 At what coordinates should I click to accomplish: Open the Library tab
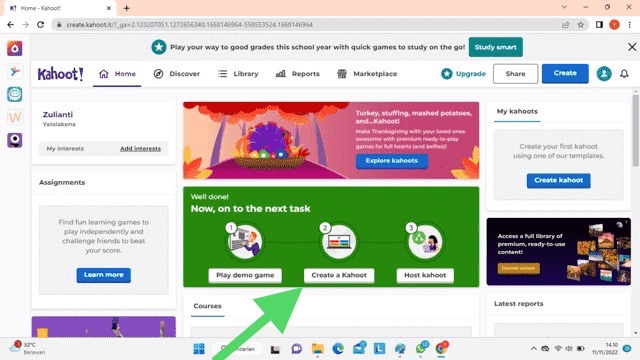[238, 74]
